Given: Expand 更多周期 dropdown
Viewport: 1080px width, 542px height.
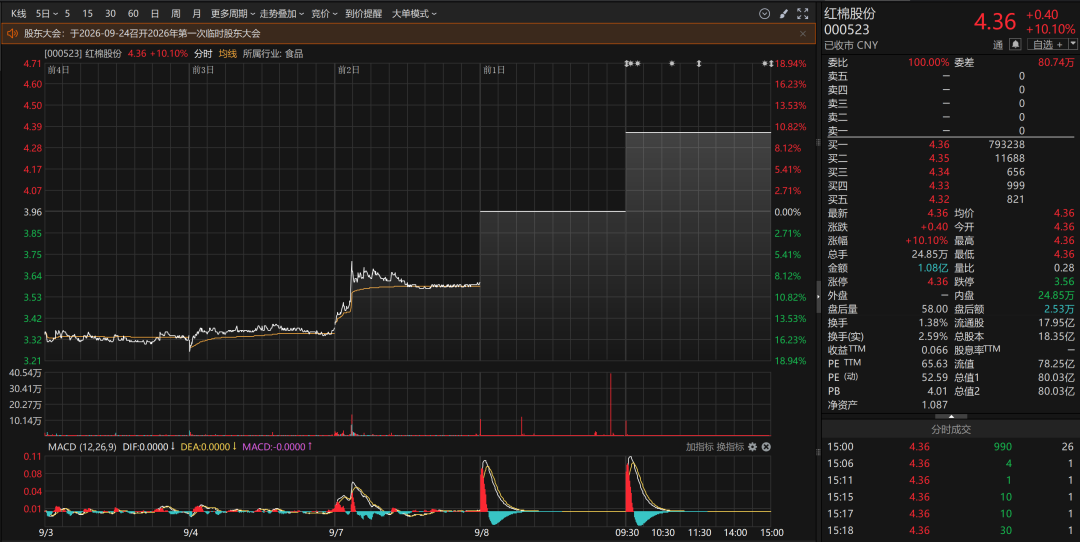Looking at the screenshot, I should click(x=233, y=14).
